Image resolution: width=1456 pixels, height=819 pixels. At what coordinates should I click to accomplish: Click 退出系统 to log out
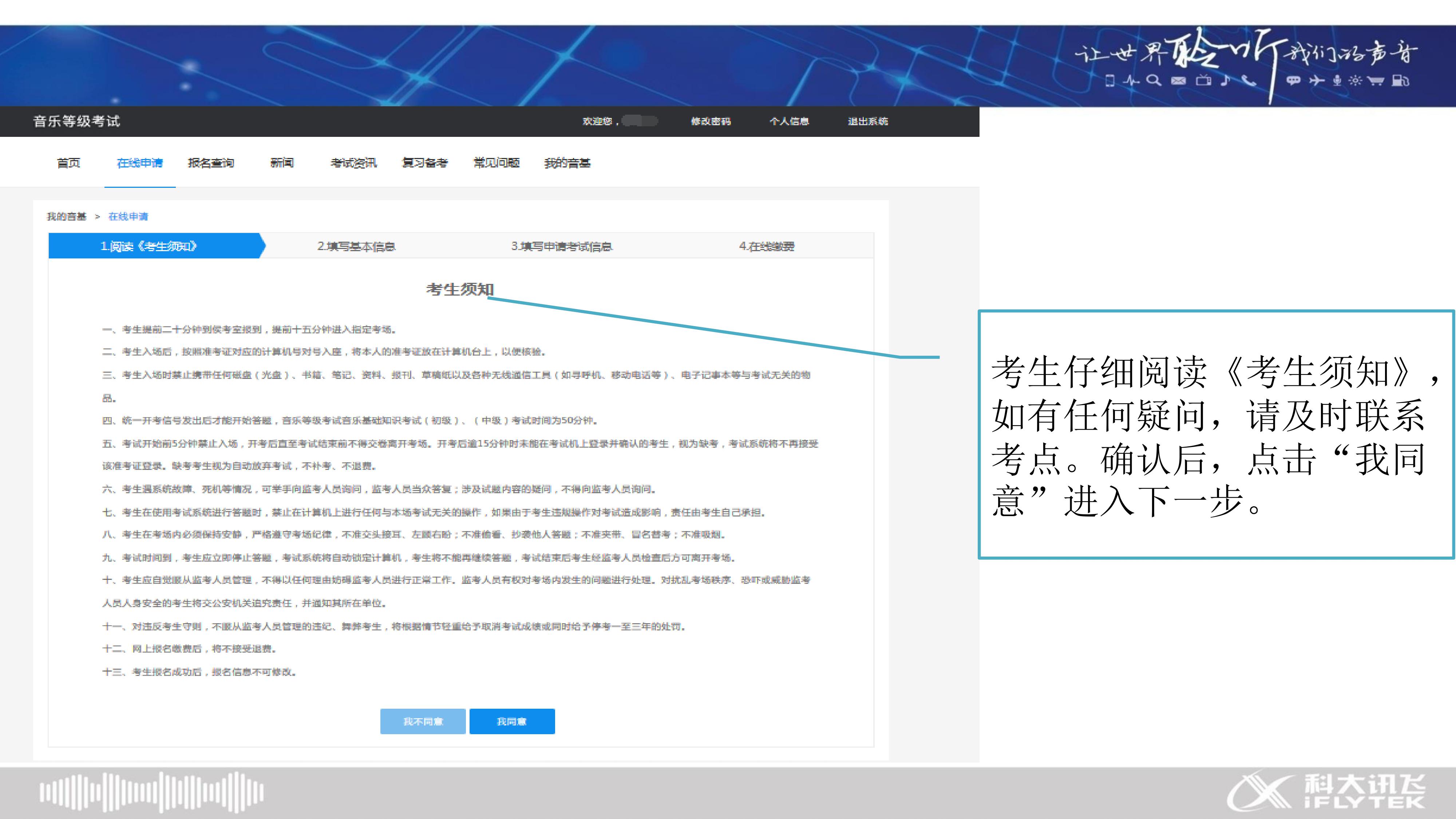pyautogui.click(x=868, y=121)
